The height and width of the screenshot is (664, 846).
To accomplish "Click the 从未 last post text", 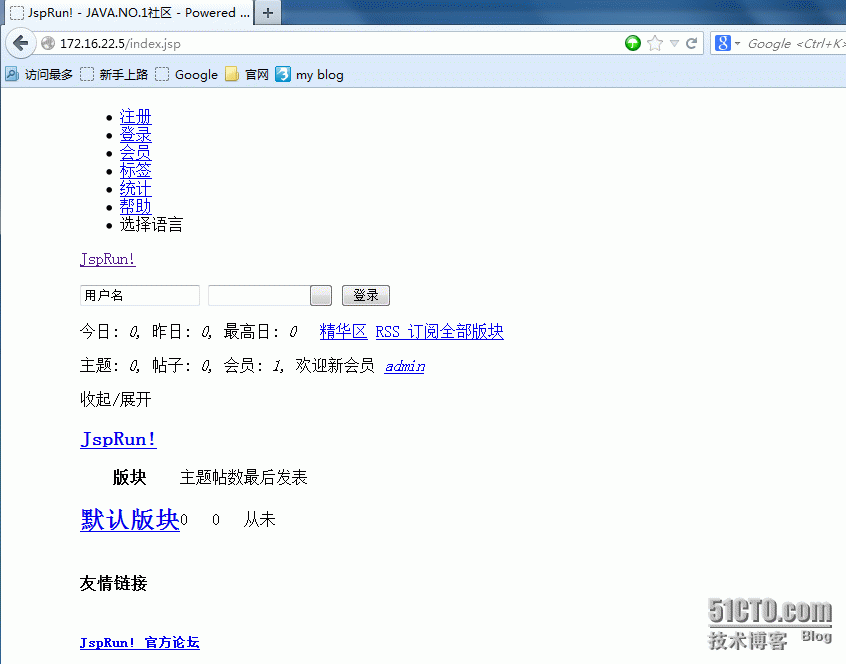I will (260, 519).
